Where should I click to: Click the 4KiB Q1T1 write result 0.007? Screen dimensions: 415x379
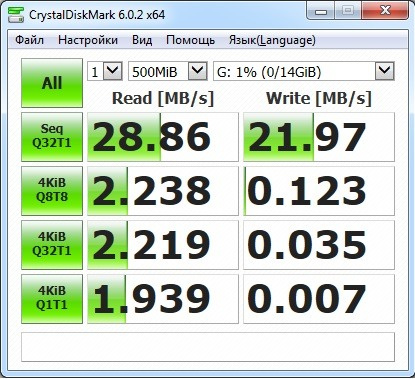[319, 299]
